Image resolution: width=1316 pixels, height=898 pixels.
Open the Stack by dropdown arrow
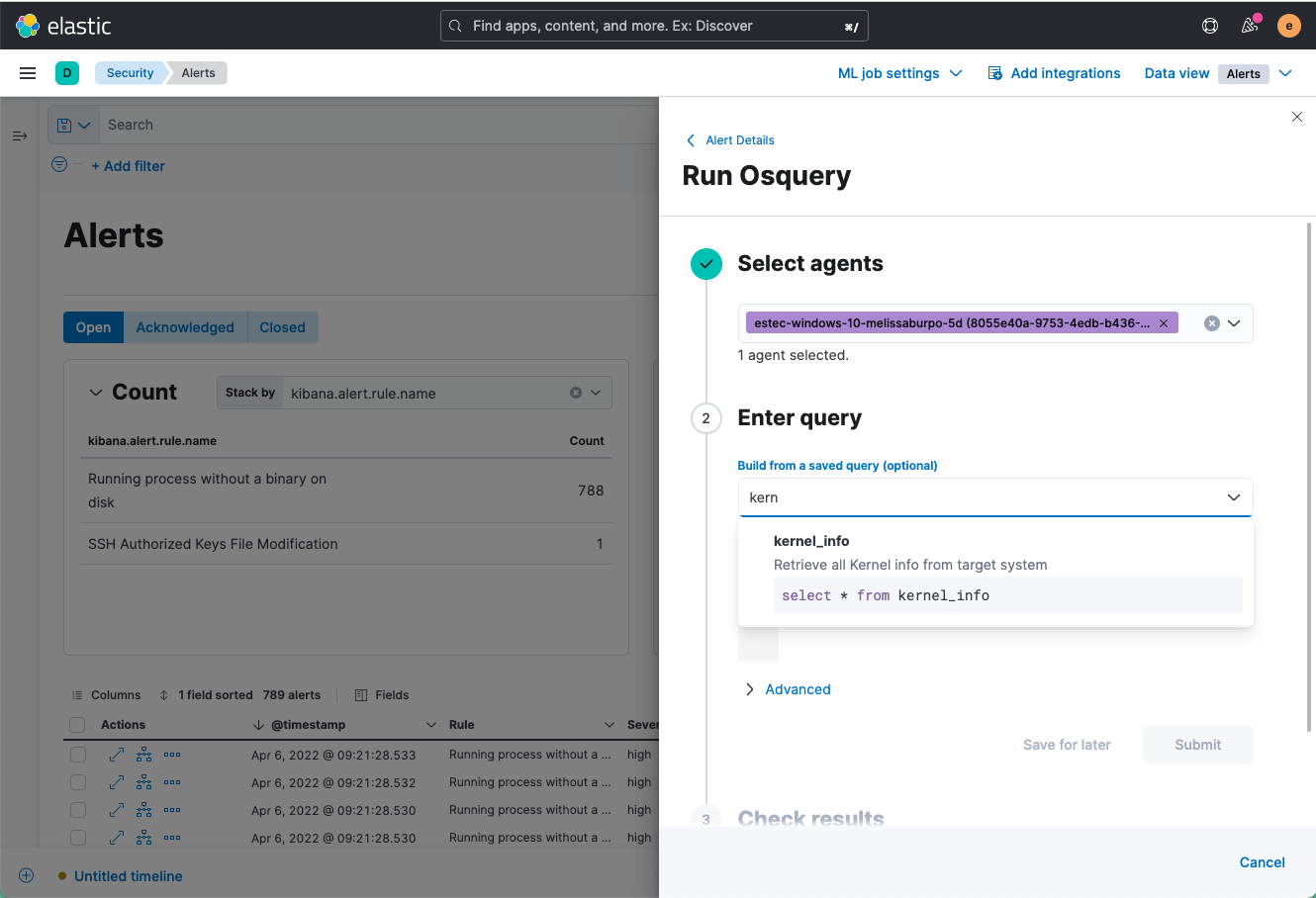[x=596, y=393]
